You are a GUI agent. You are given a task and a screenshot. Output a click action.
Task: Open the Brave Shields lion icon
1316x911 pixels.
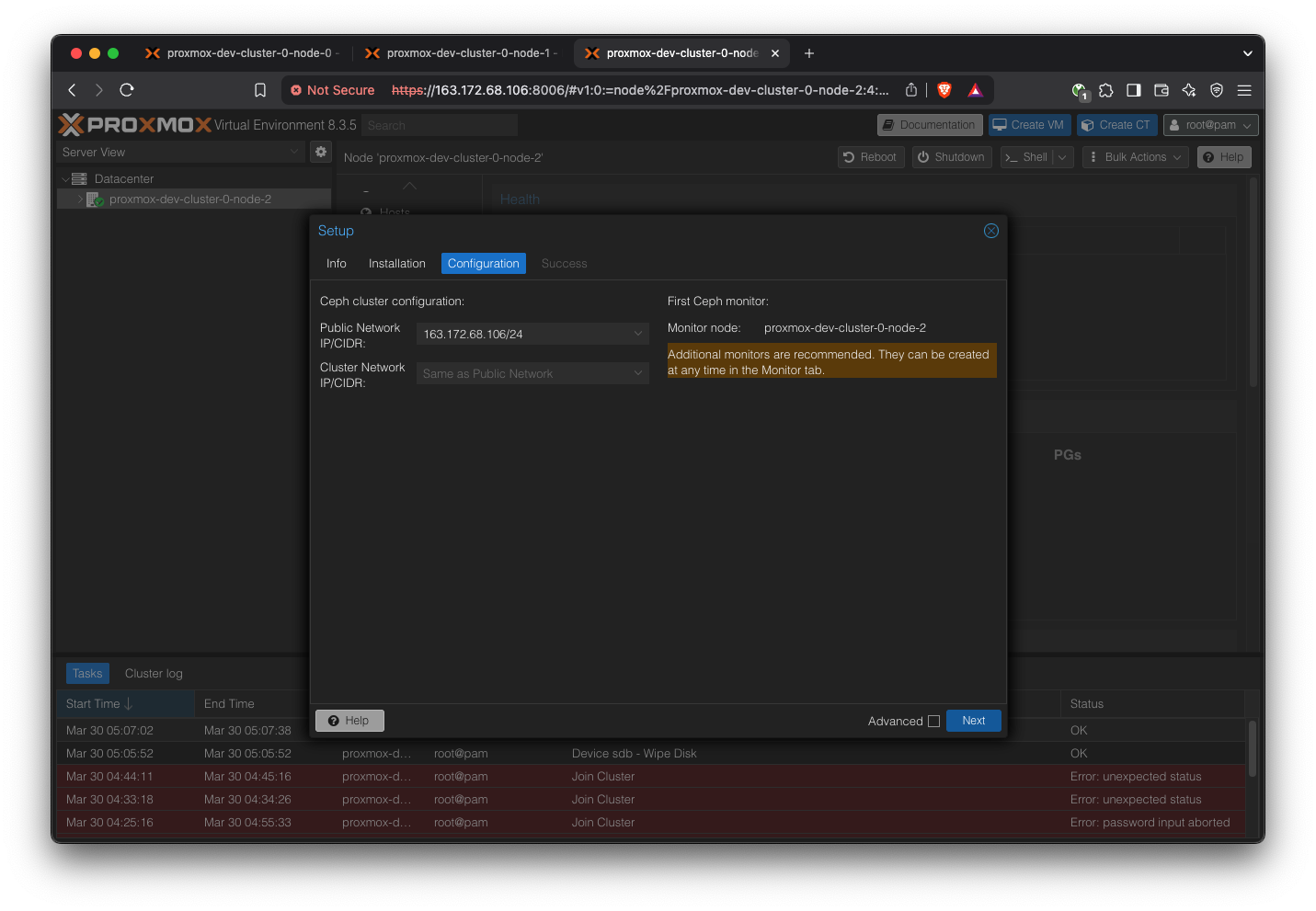pos(944,90)
